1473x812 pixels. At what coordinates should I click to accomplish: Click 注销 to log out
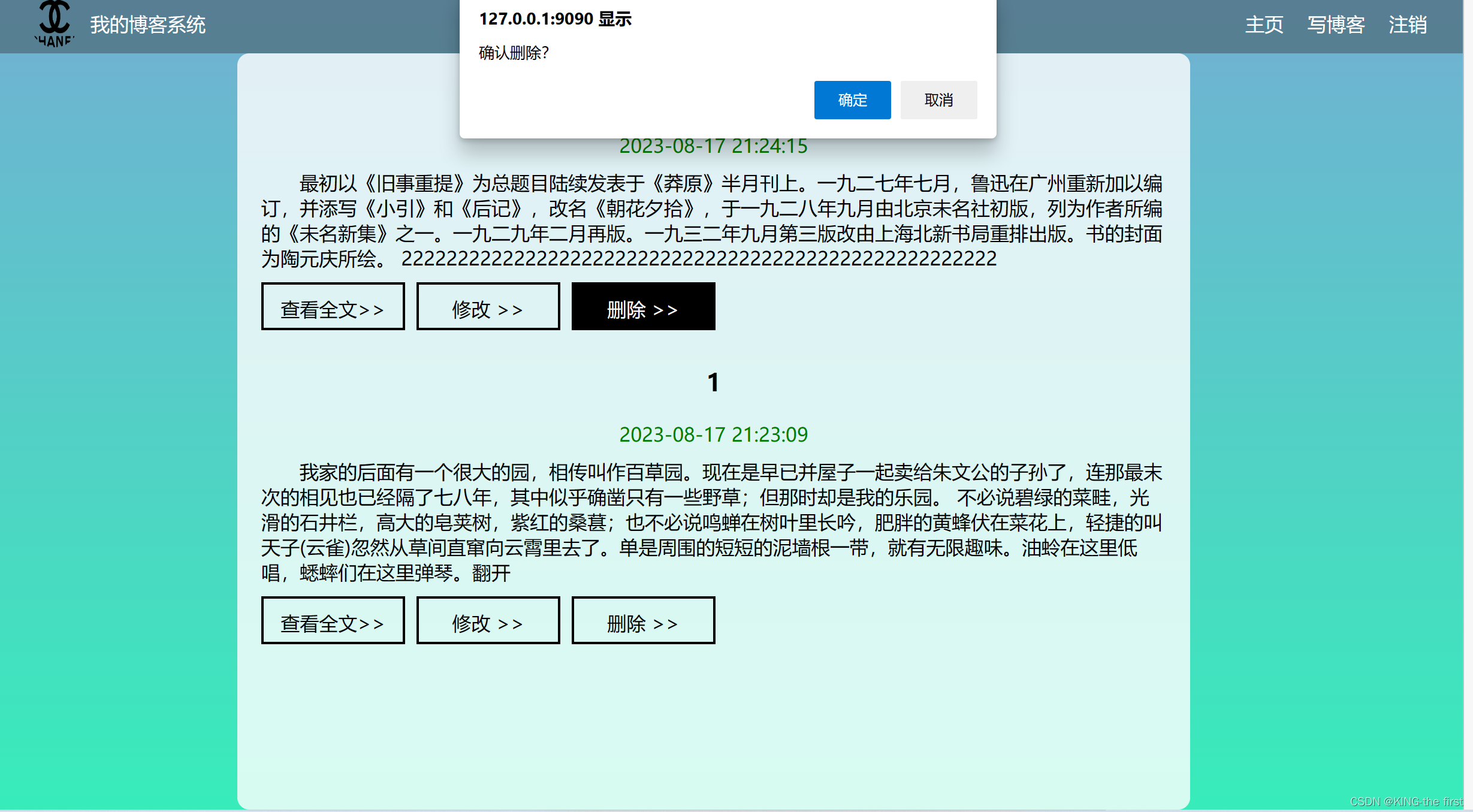(x=1407, y=25)
